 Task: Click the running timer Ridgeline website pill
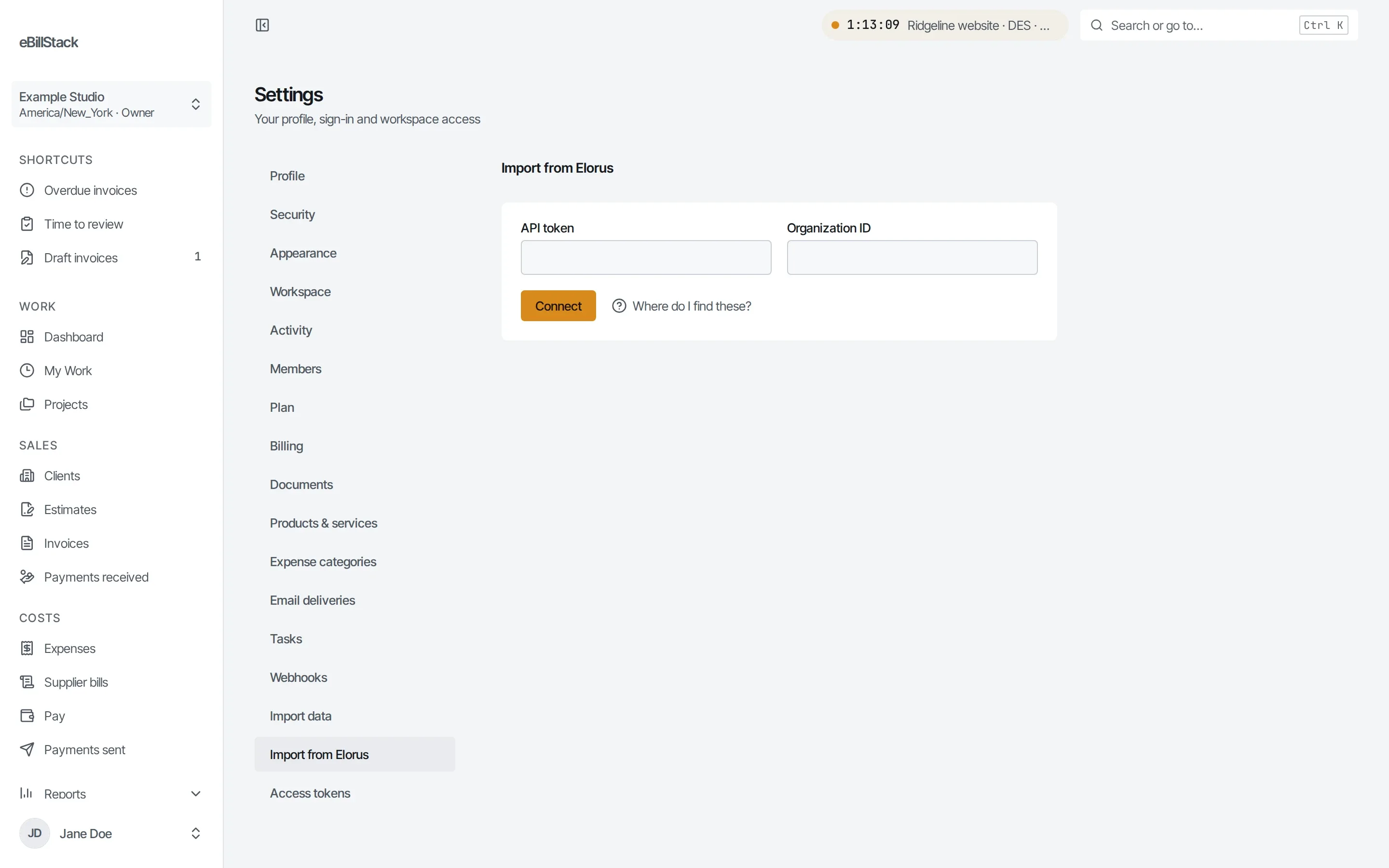point(945,25)
